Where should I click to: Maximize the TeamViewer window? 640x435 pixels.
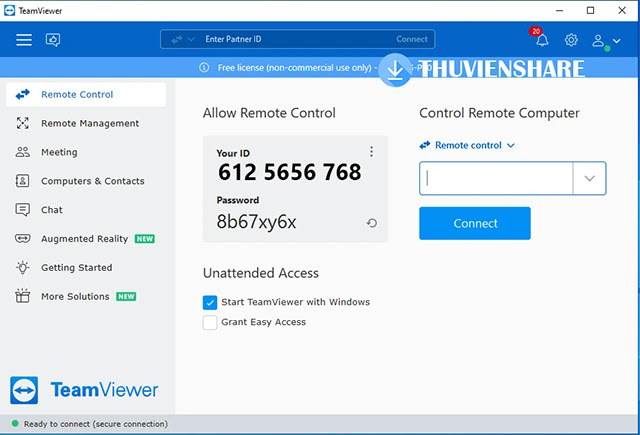click(x=590, y=11)
